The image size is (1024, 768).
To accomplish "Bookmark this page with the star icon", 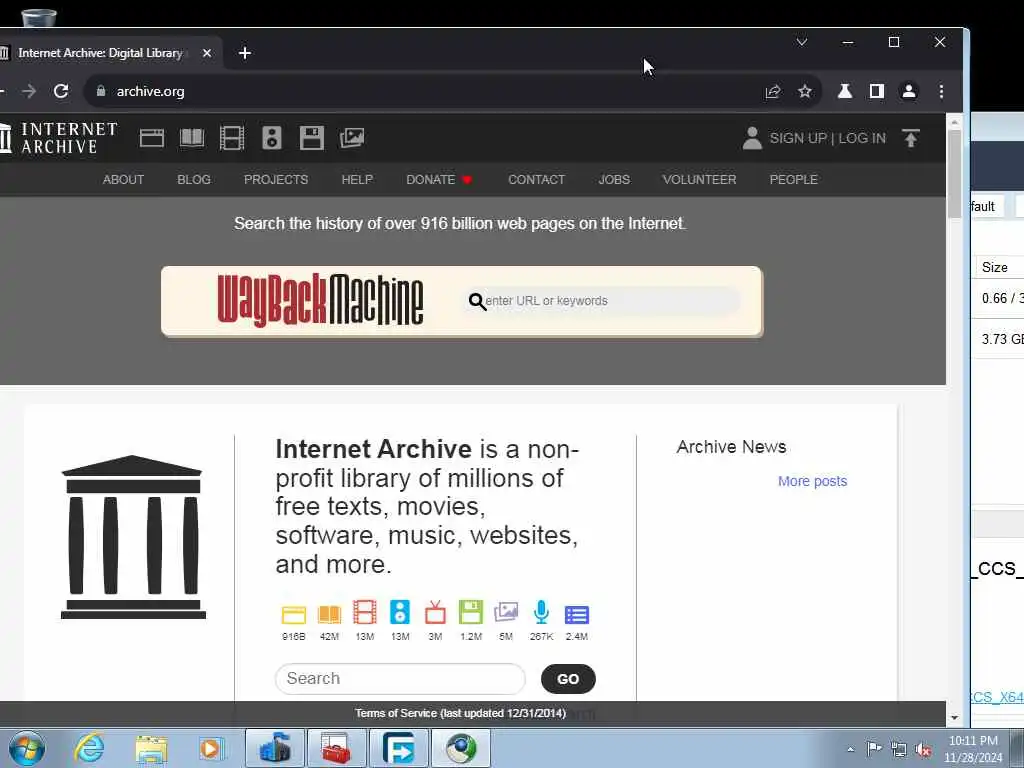I will click(x=805, y=91).
